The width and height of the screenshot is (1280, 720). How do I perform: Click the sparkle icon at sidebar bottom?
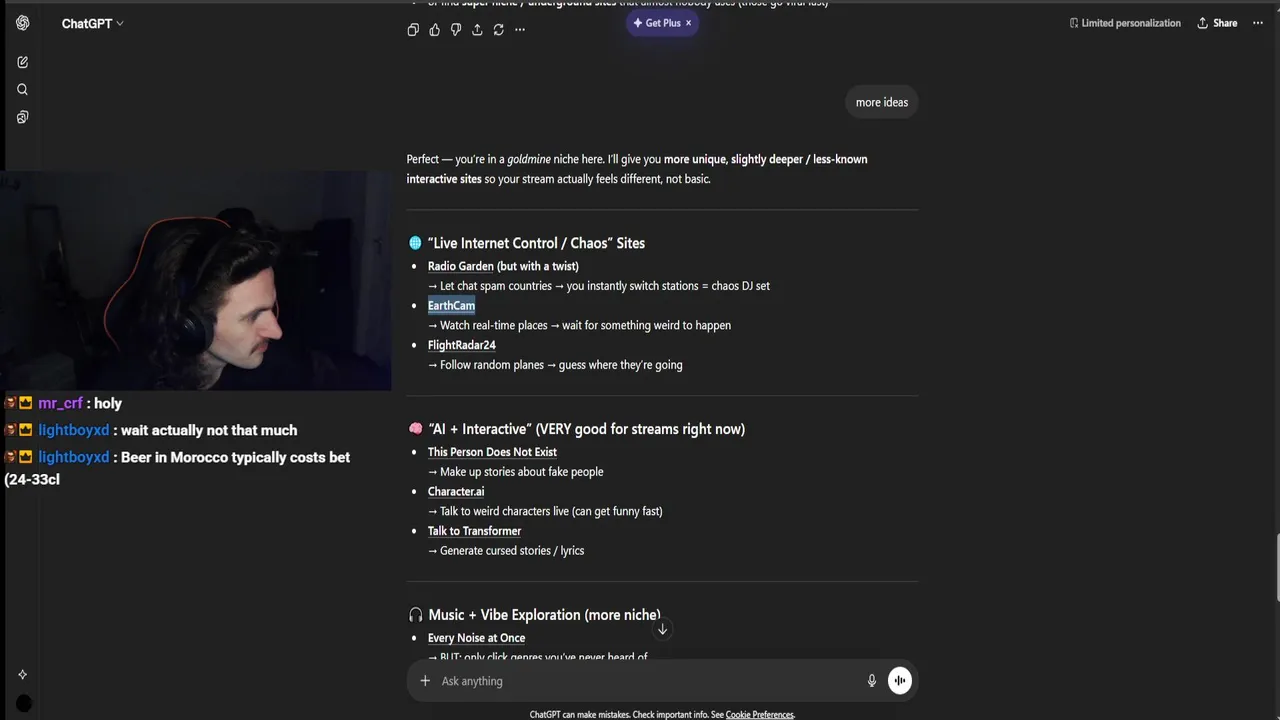click(x=22, y=675)
